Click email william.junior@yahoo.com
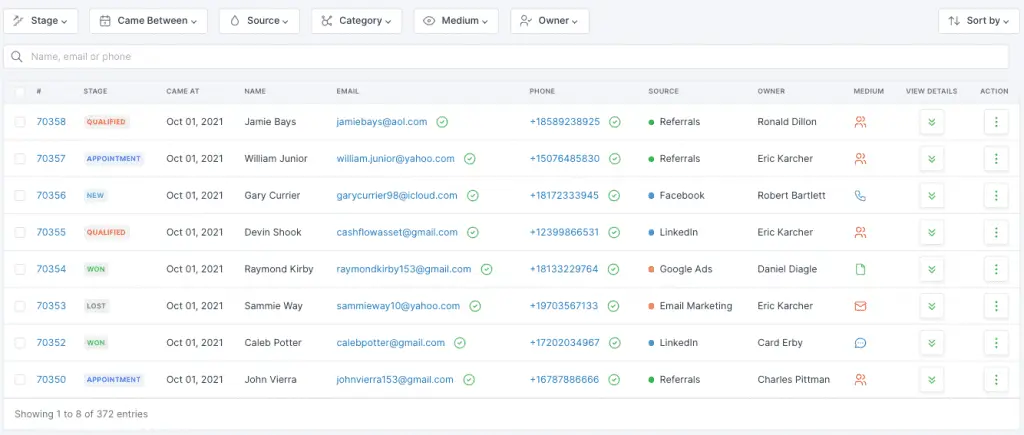1024x435 pixels. click(395, 159)
